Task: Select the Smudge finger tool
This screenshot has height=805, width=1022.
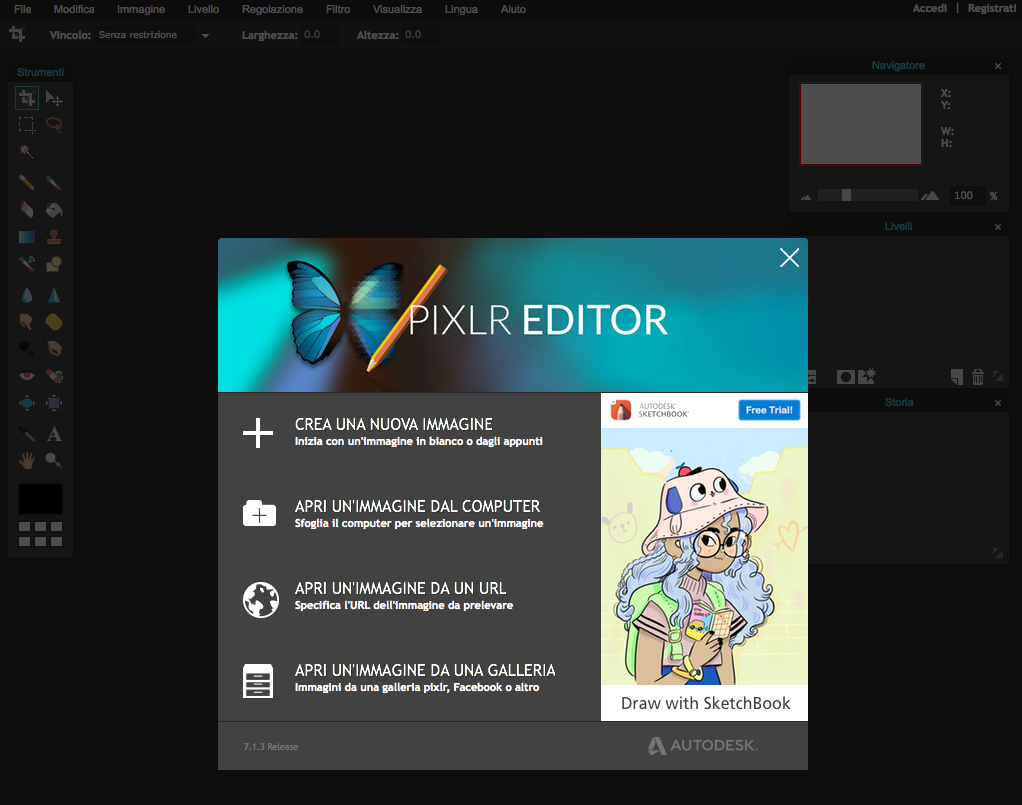Action: click(27, 322)
